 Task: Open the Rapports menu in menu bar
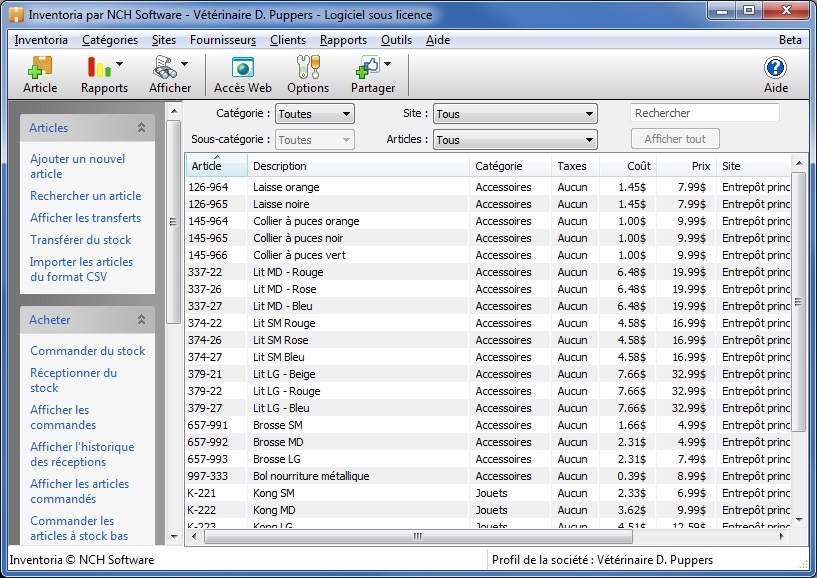pyautogui.click(x=343, y=40)
